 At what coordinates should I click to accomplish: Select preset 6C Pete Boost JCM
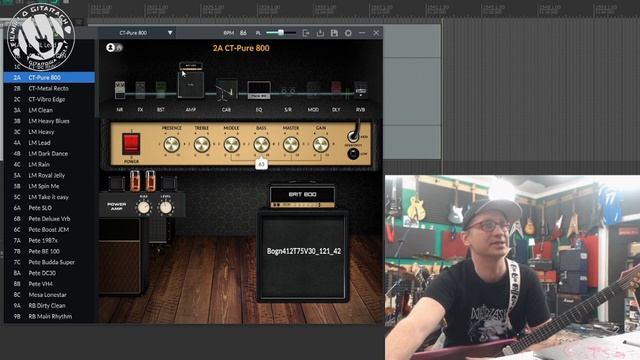pyautogui.click(x=49, y=230)
